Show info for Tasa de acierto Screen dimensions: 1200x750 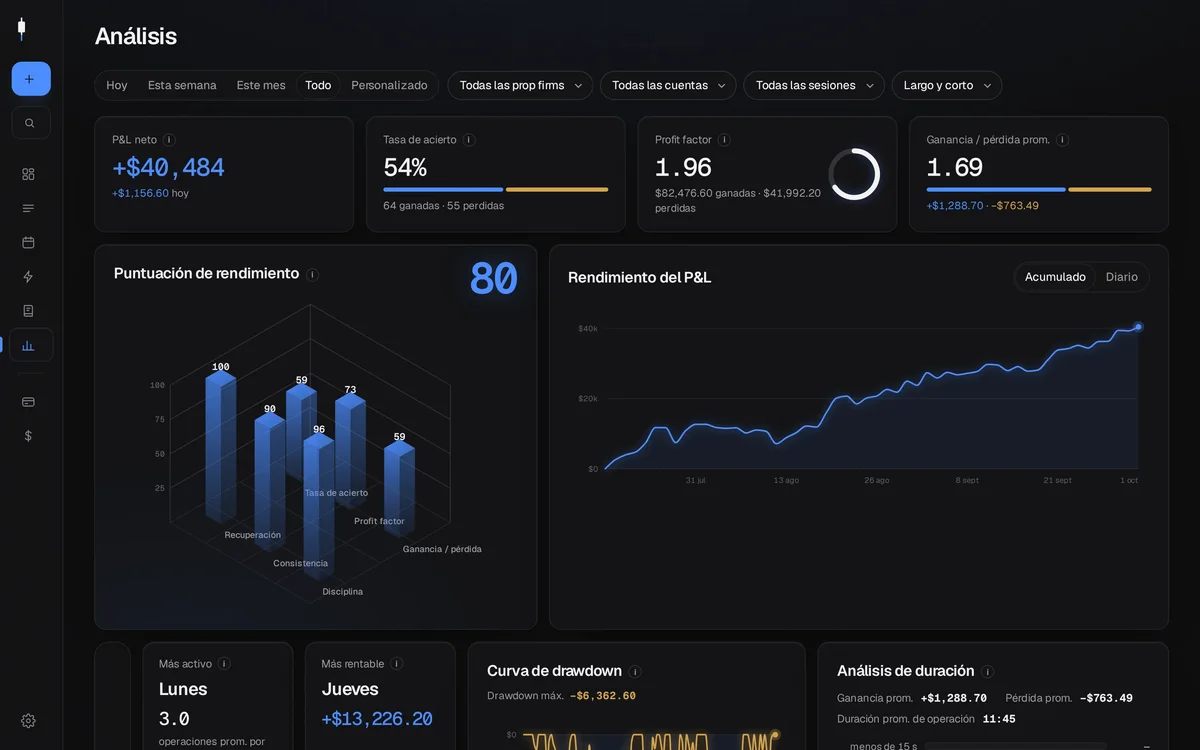469,140
